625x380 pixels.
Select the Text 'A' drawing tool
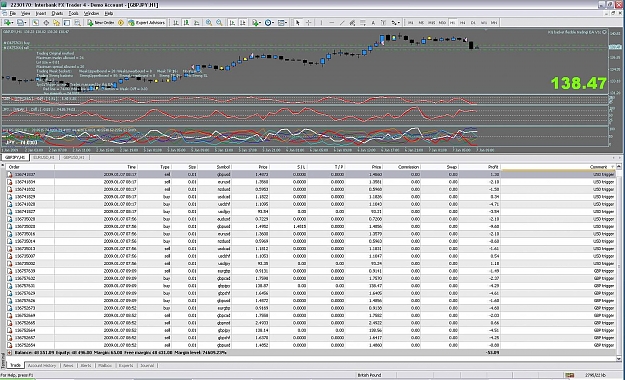373,23
